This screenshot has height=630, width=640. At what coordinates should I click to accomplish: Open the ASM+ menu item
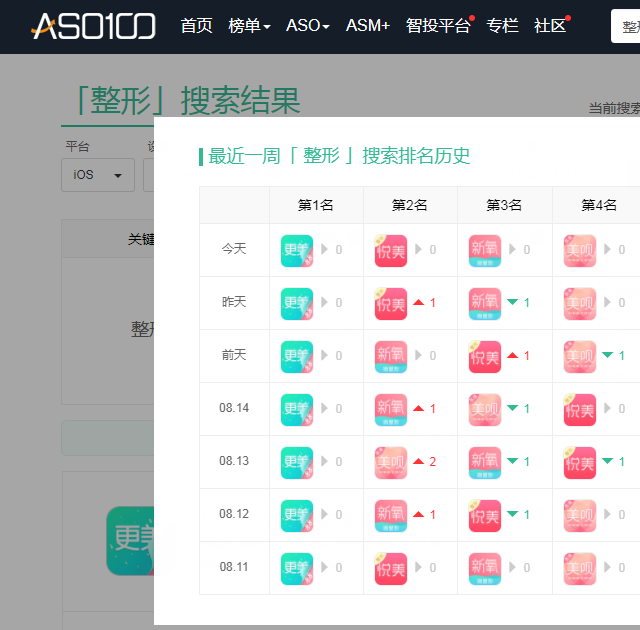click(x=367, y=26)
